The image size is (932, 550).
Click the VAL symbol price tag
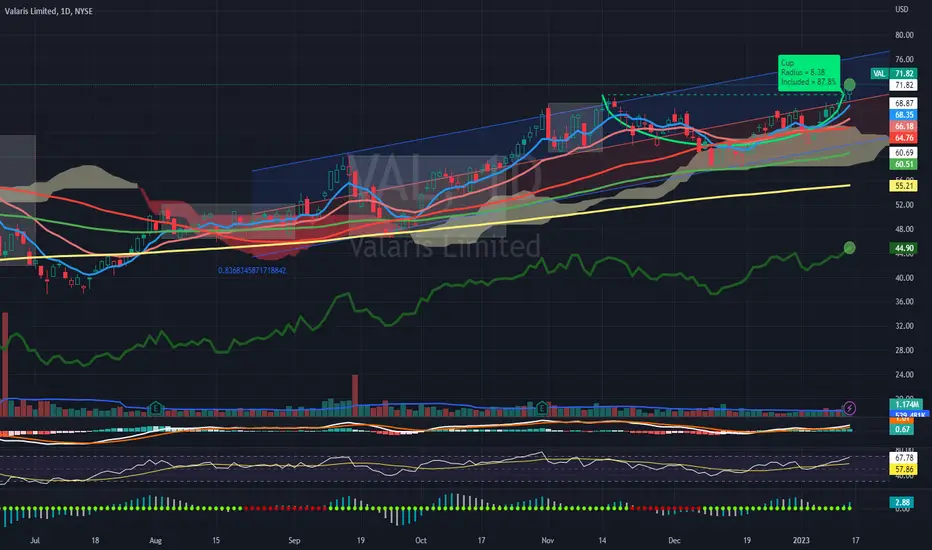[879, 74]
